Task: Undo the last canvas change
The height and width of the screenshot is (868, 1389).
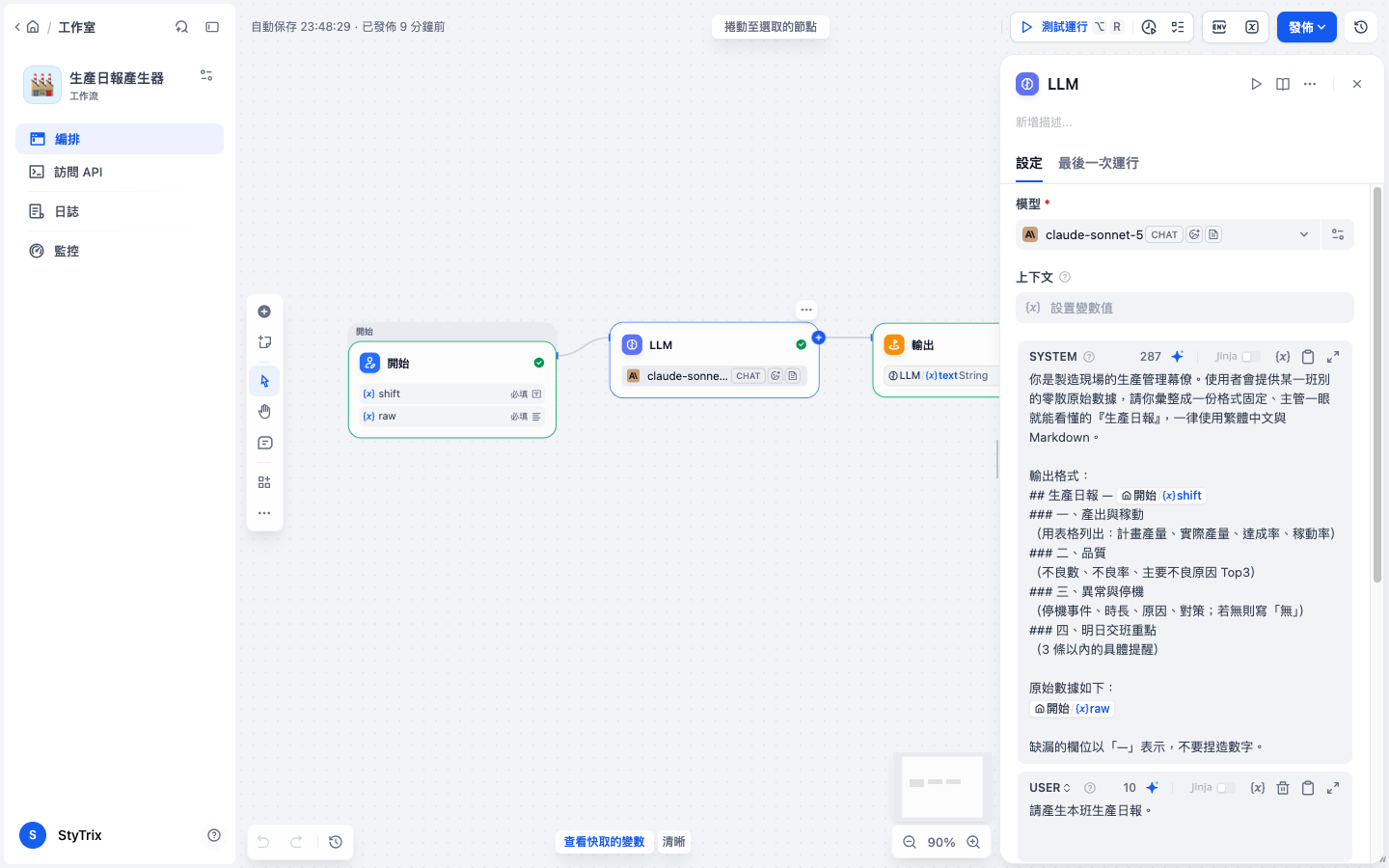Action: point(263,842)
